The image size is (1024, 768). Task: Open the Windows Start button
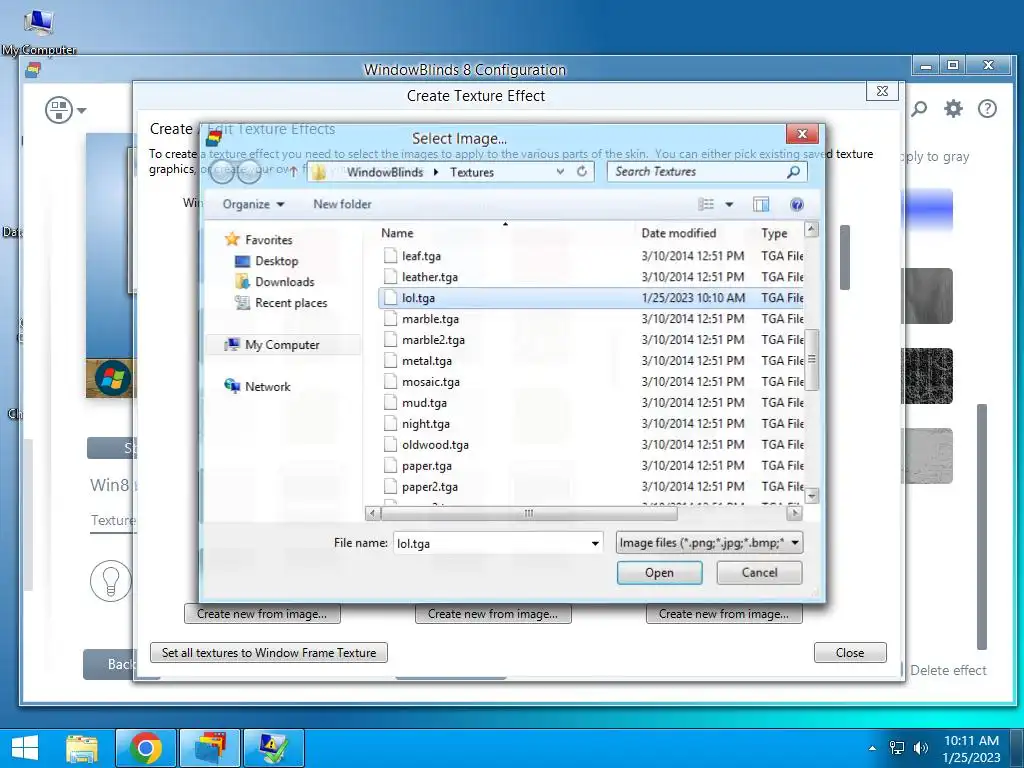click(25, 748)
